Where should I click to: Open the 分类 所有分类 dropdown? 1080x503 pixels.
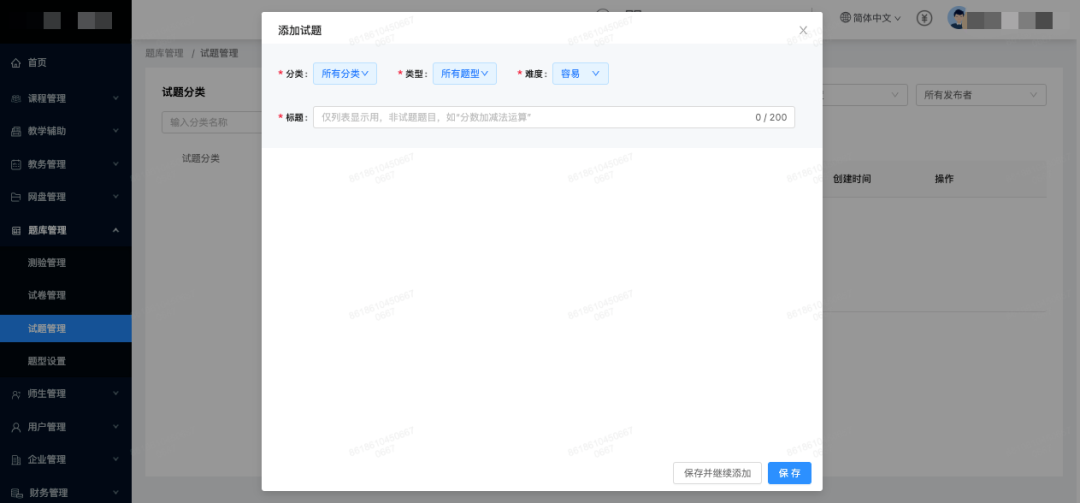point(345,73)
